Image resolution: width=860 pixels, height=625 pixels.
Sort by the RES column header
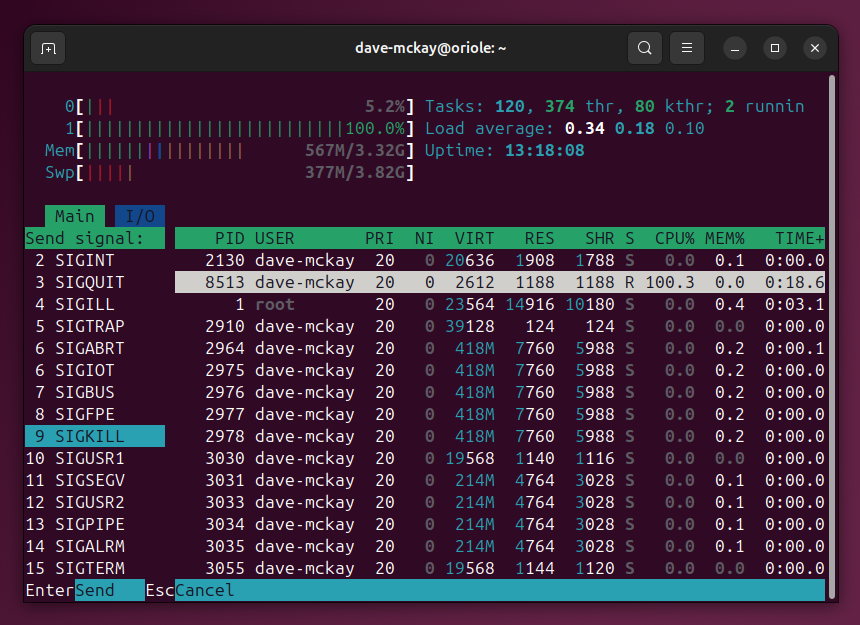[539, 238]
